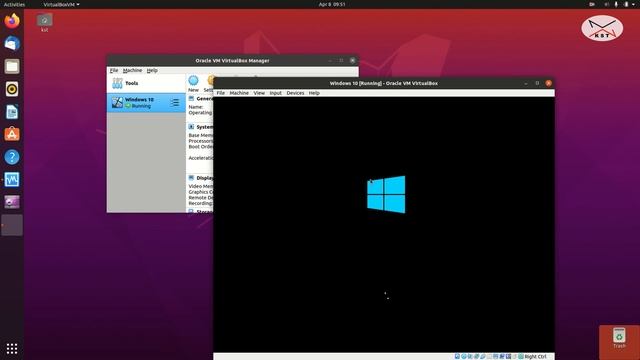Click the Right Ctrl host key indicator
640x360 pixels.
point(535,356)
